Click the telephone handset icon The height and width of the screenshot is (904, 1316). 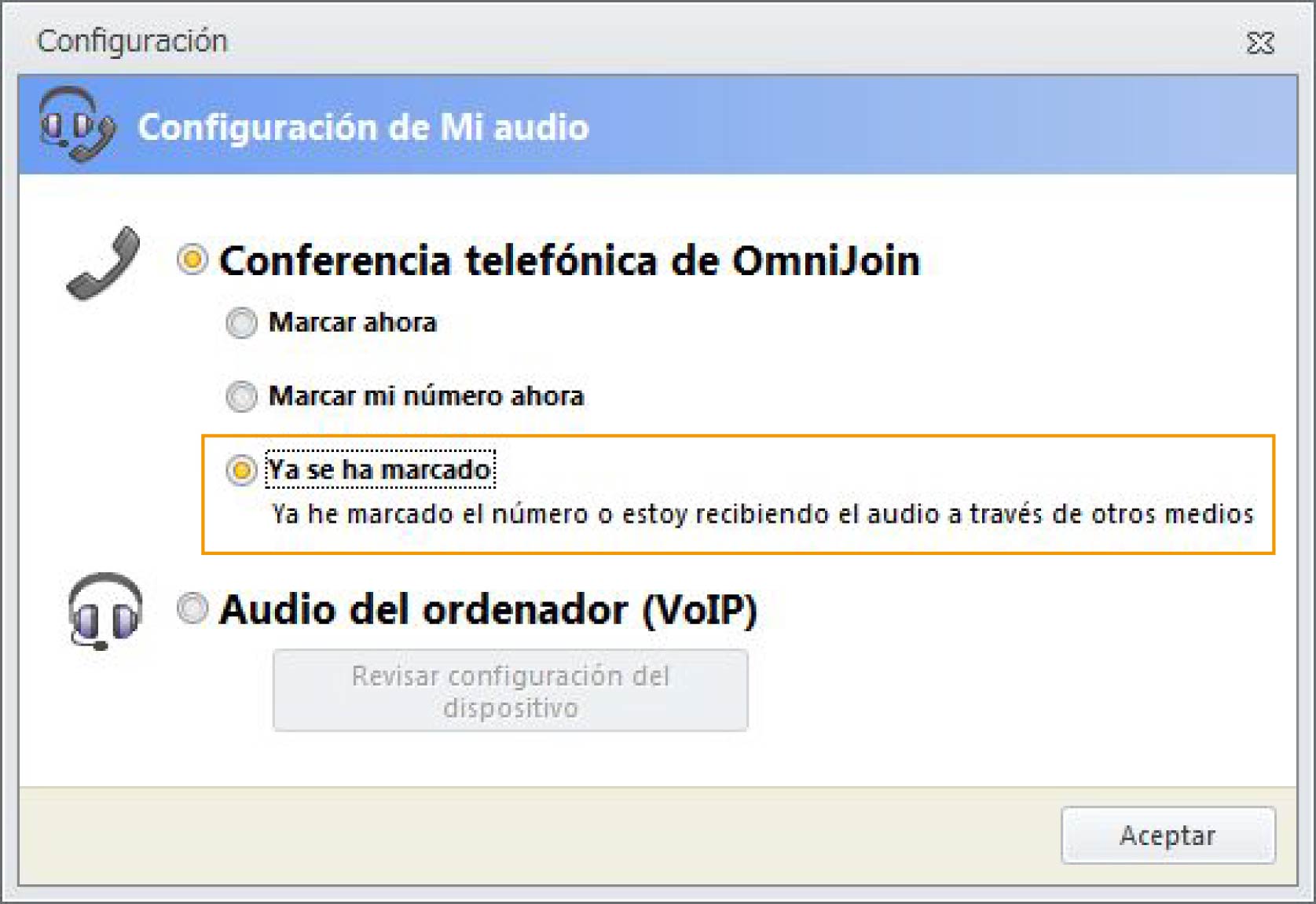(x=104, y=263)
